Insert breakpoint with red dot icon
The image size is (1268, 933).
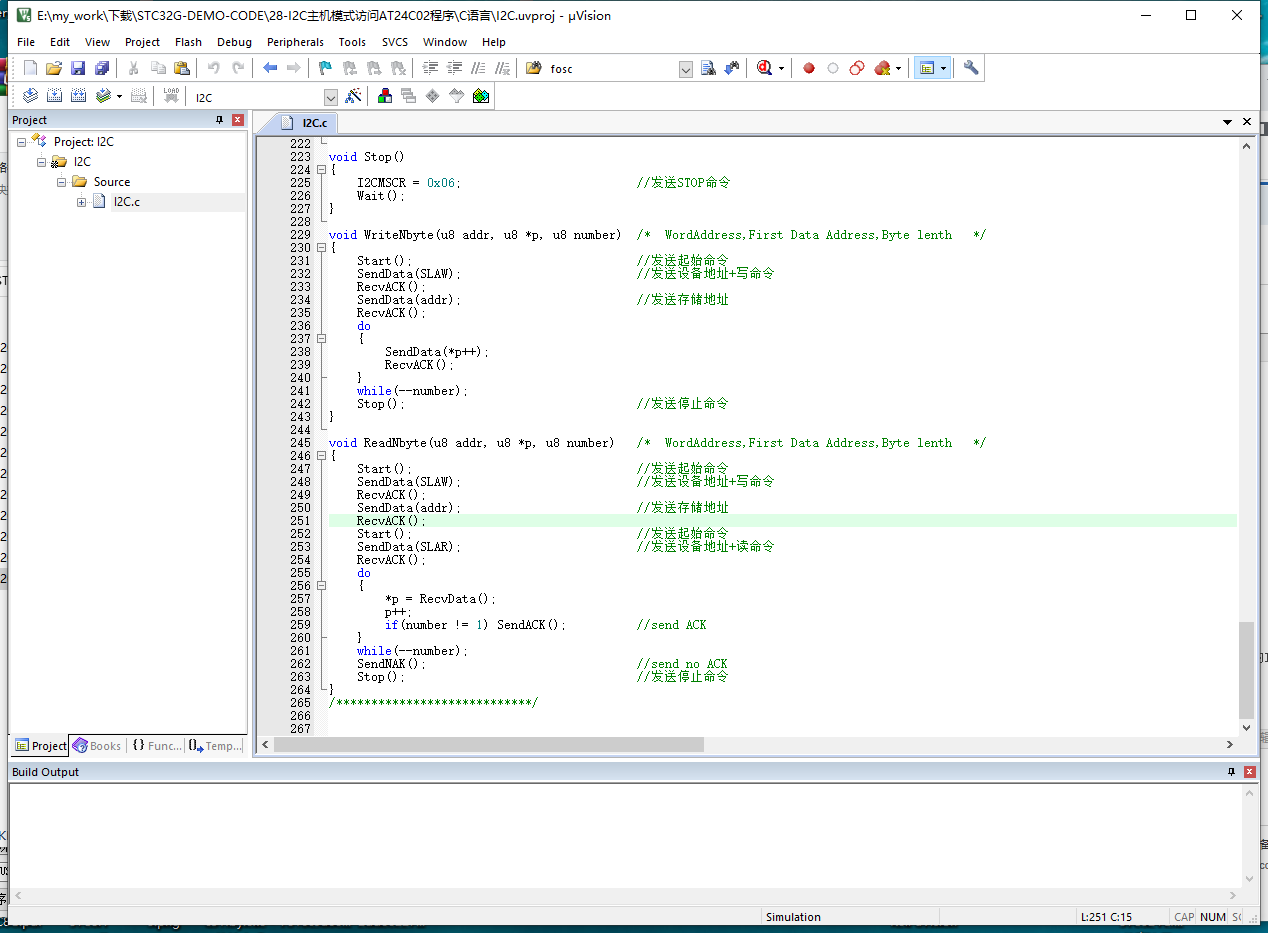point(809,68)
